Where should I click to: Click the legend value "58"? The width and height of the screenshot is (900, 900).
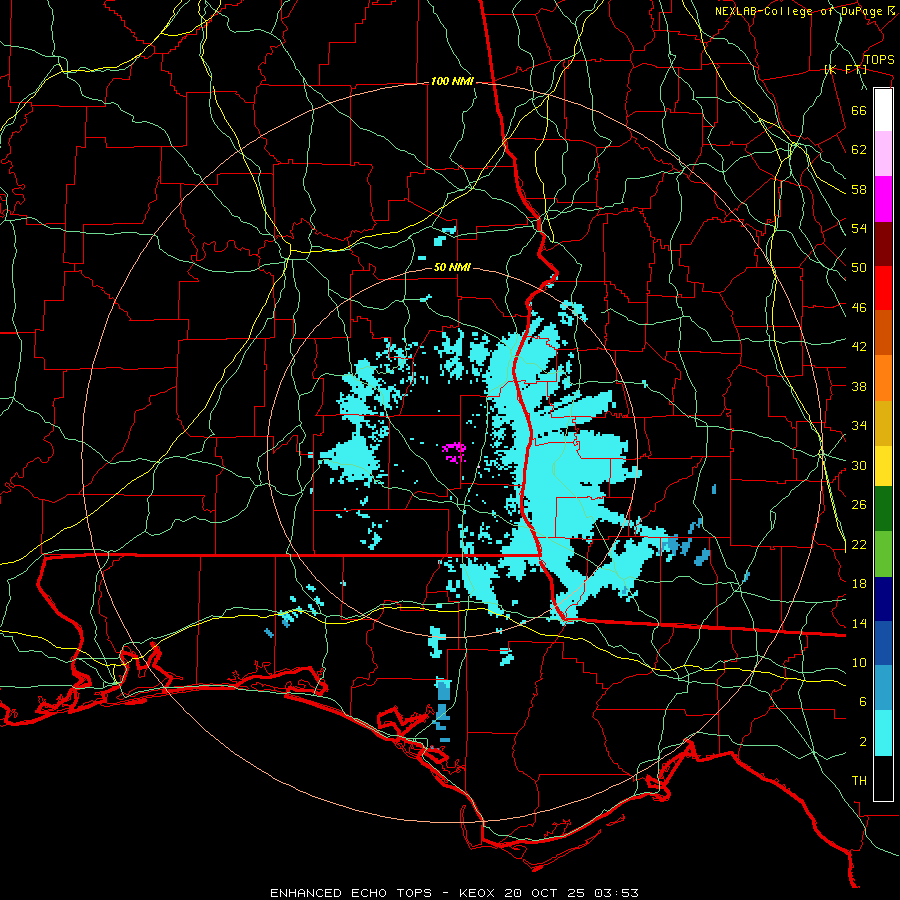point(859,189)
